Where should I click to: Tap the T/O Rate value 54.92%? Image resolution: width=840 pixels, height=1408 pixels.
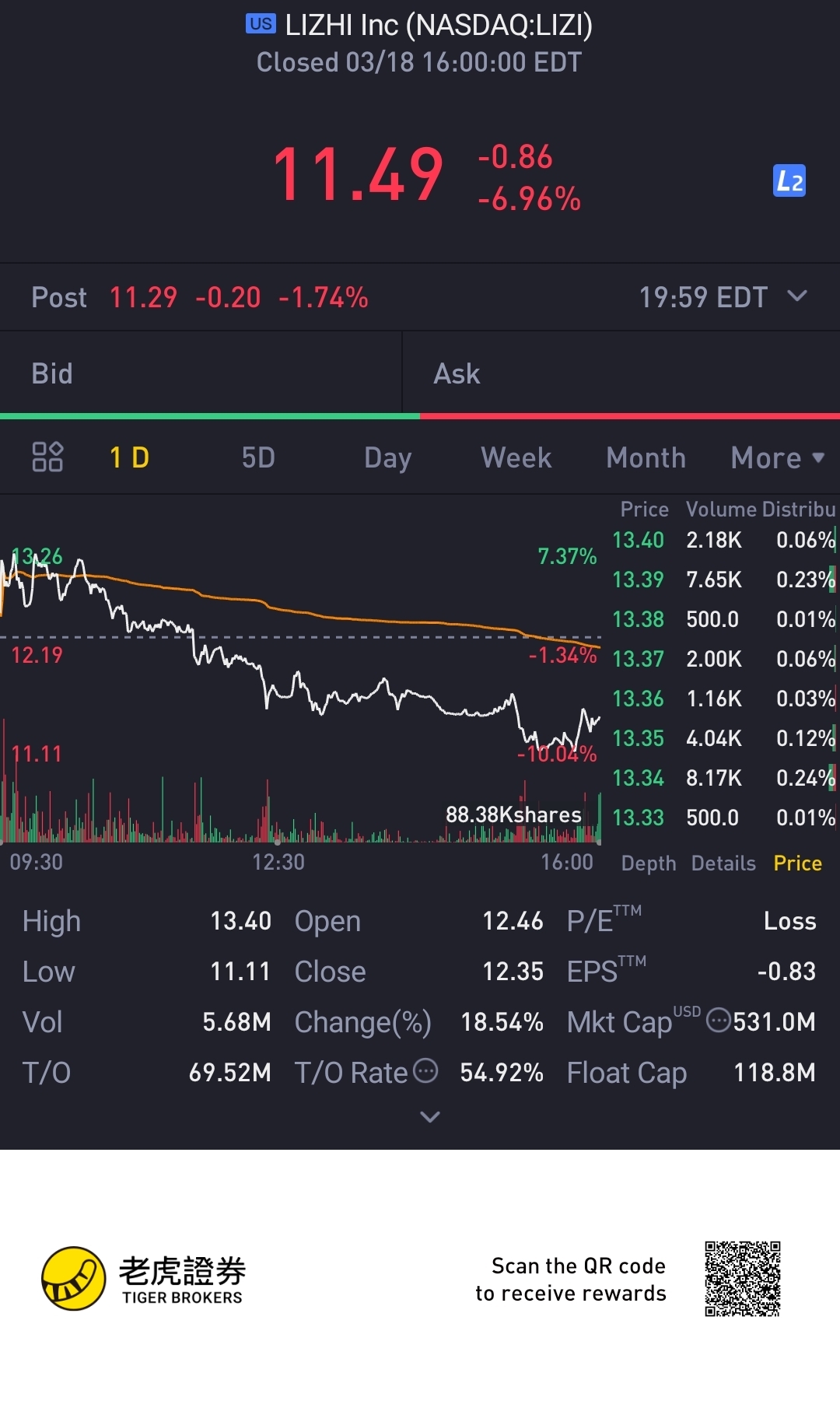pos(502,1073)
